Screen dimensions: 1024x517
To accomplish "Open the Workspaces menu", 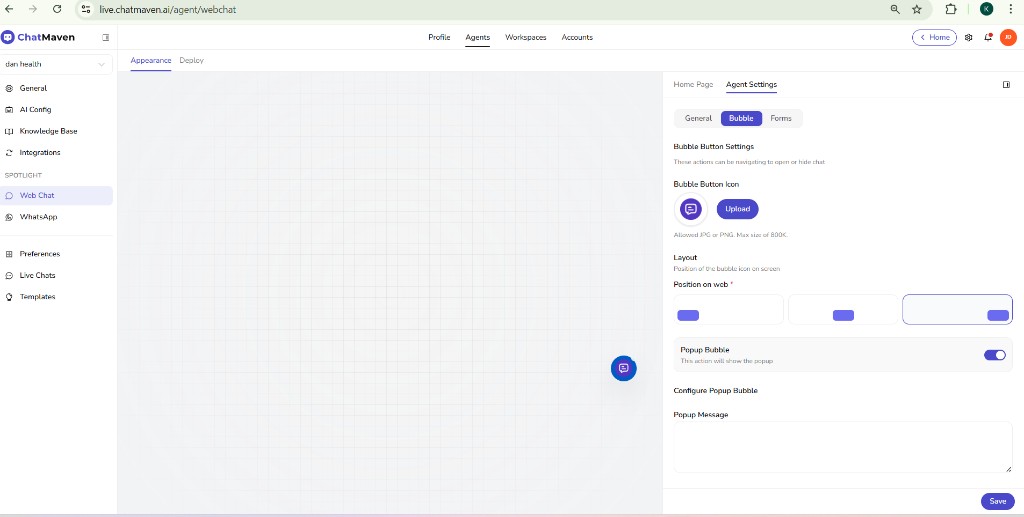I will click(526, 37).
